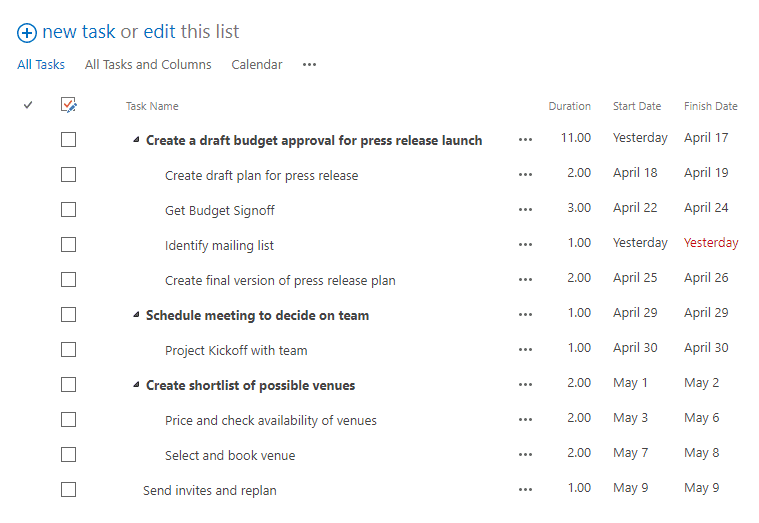Collapse Create shortlist of possible venues

pyautogui.click(x=137, y=385)
